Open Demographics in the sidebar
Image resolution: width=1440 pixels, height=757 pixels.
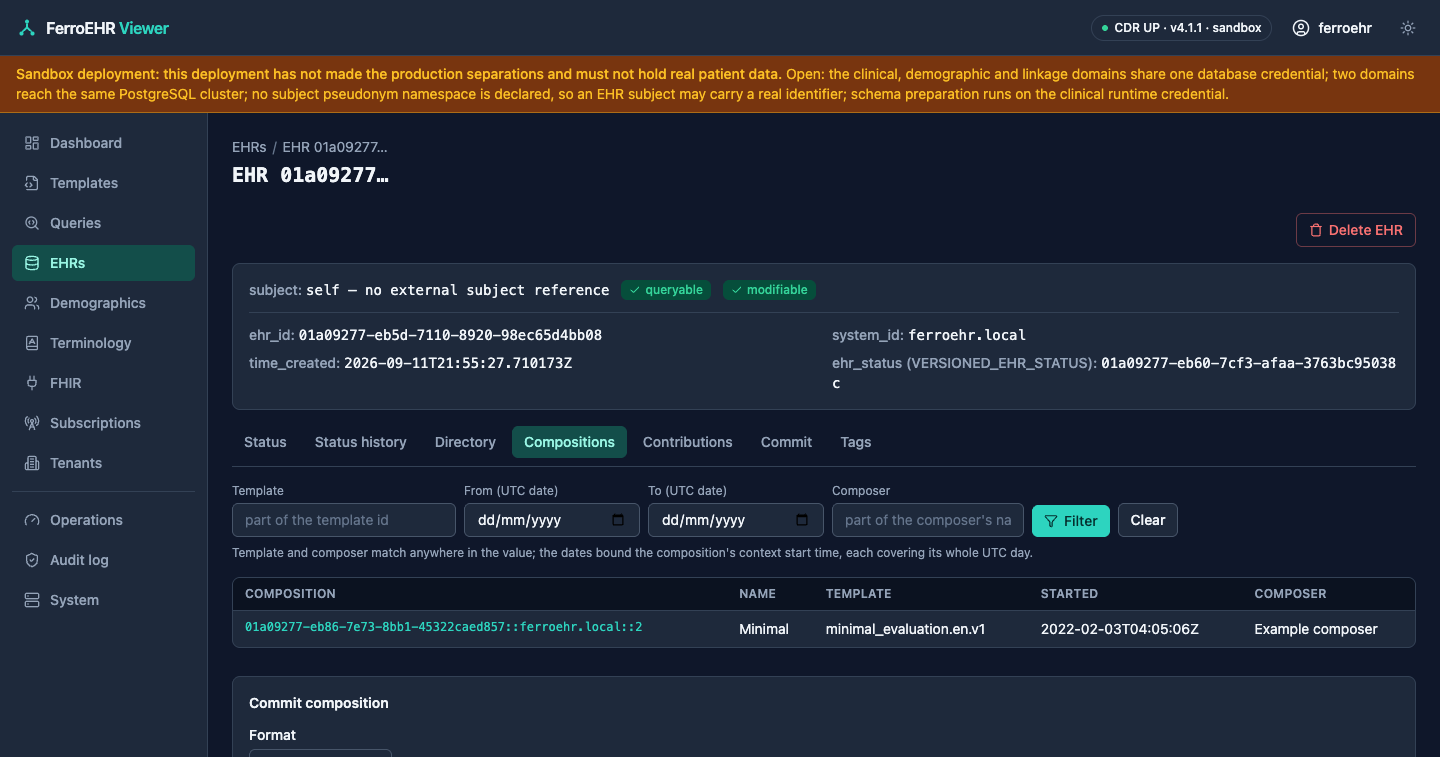point(103,303)
